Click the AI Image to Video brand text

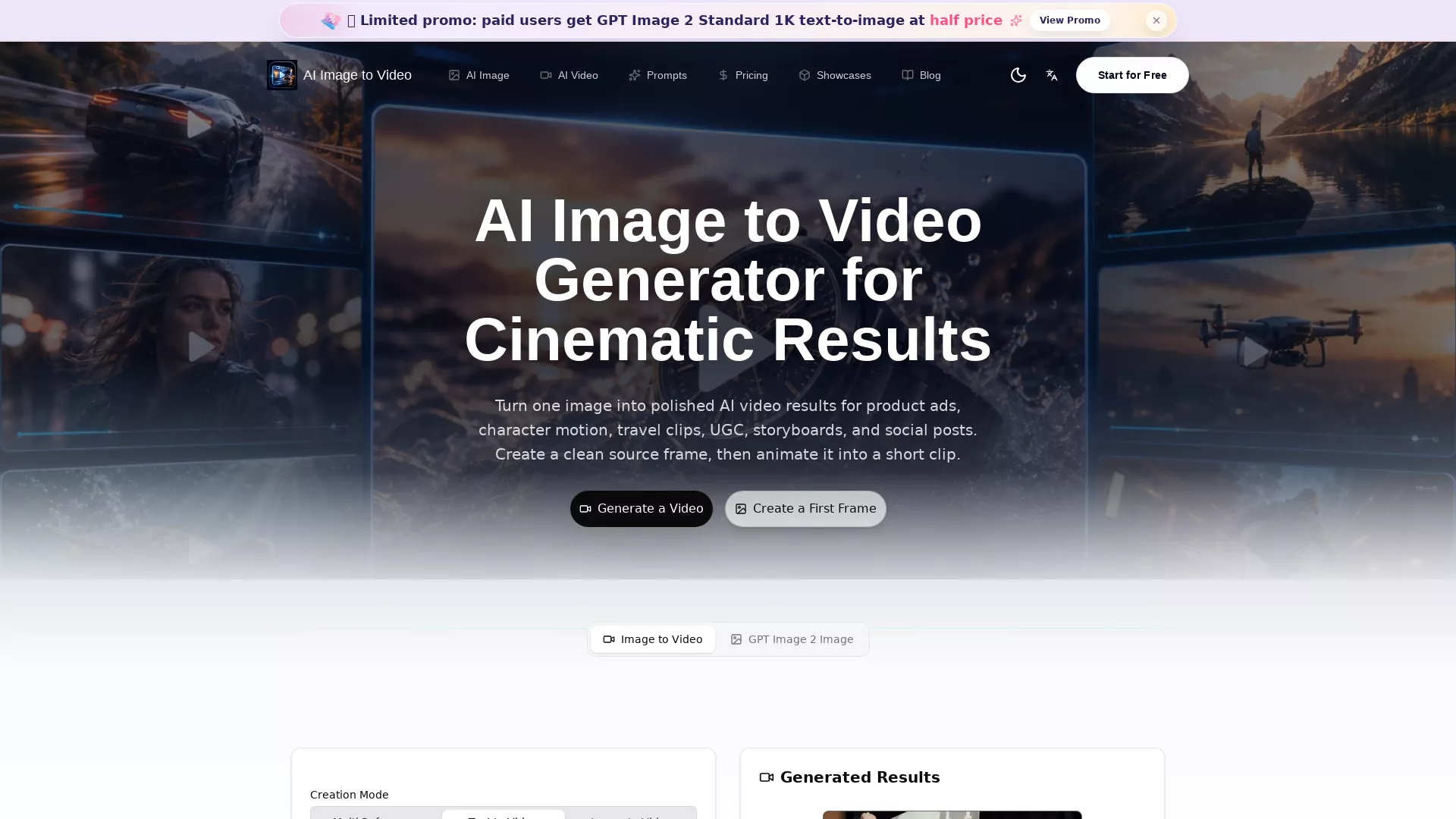[357, 75]
